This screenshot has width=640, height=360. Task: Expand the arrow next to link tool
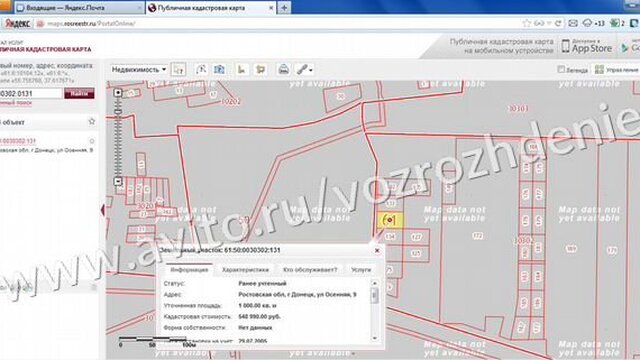pyautogui.click(x=311, y=70)
